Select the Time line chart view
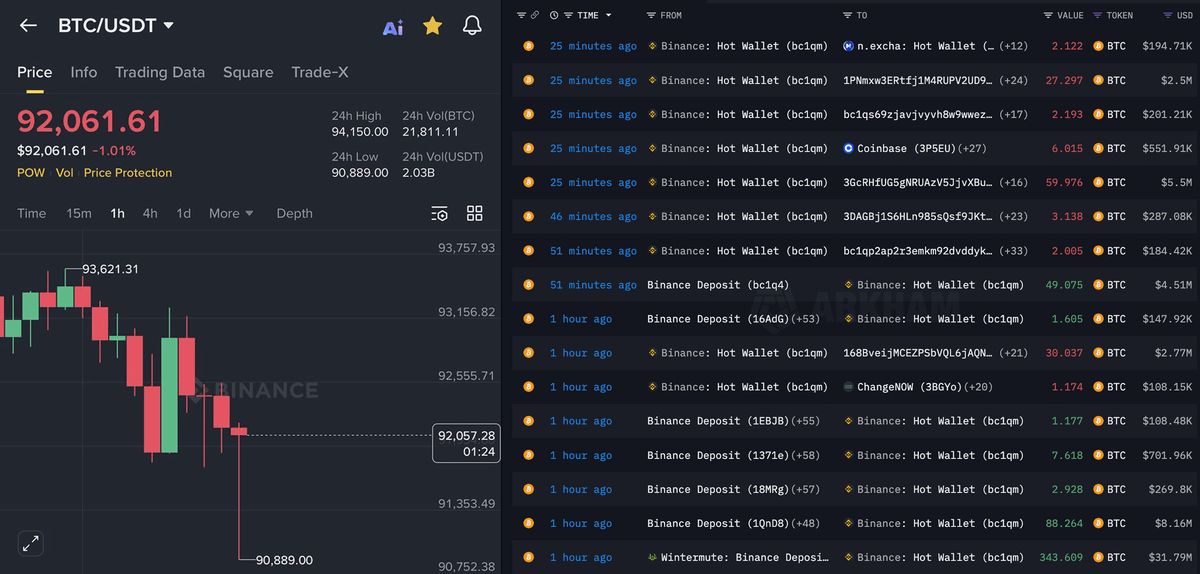 click(31, 213)
